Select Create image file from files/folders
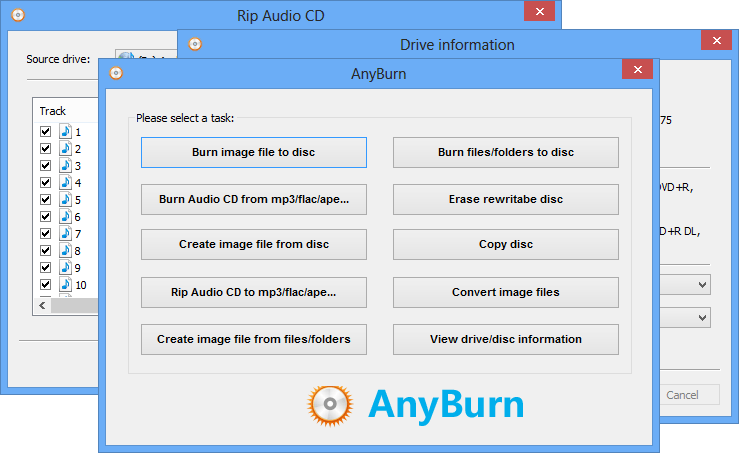The width and height of the screenshot is (739, 453). [x=254, y=339]
